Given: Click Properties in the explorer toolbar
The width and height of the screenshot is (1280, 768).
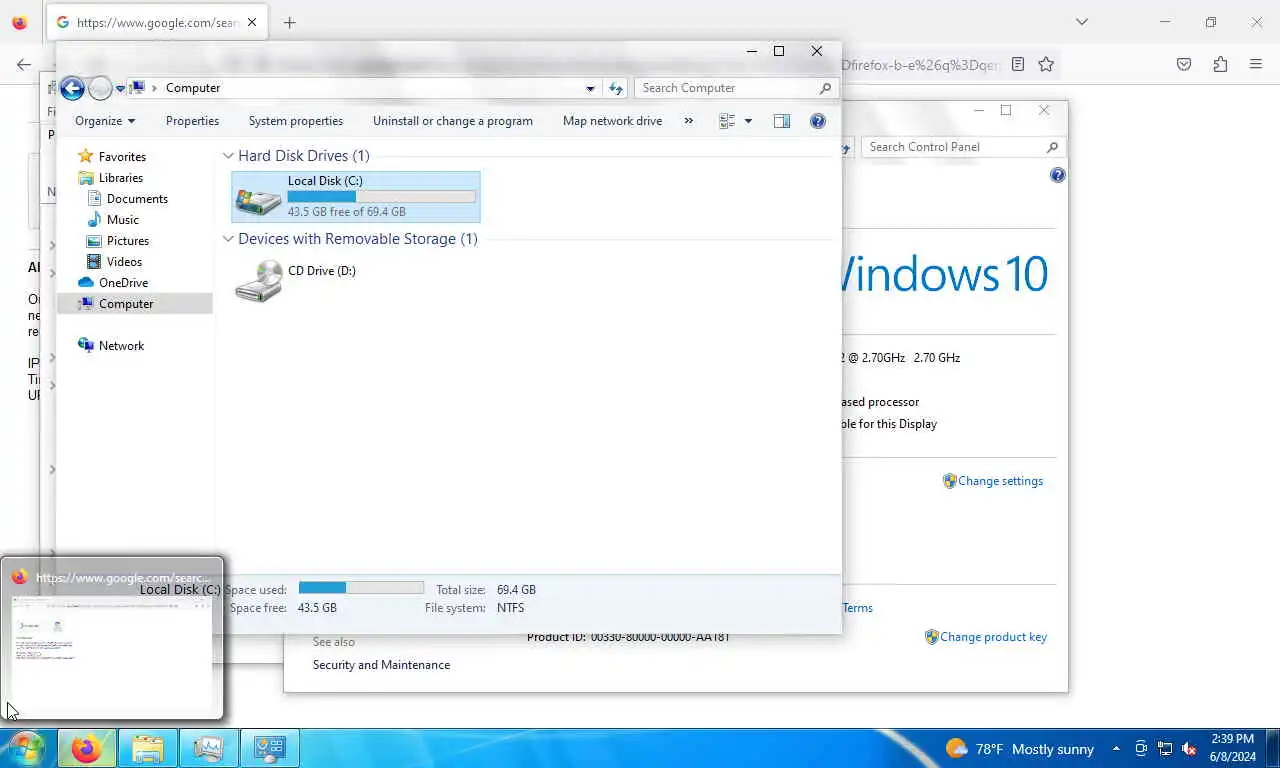Looking at the screenshot, I should (x=192, y=121).
